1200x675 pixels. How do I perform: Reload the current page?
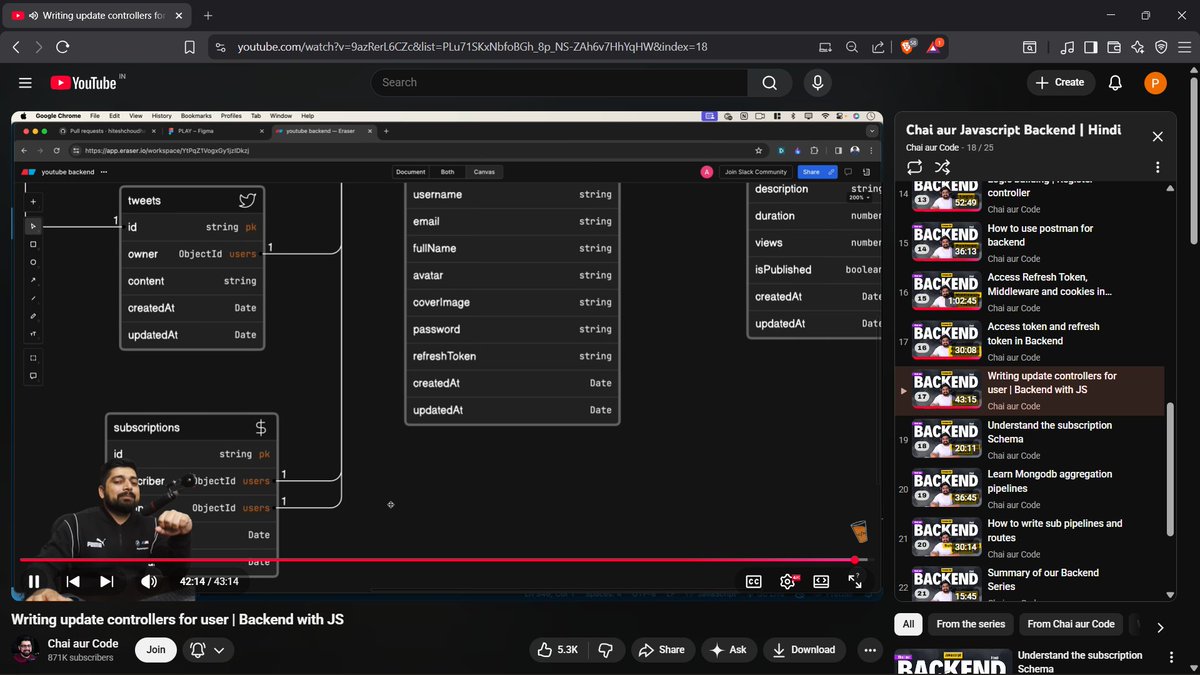coord(62,47)
